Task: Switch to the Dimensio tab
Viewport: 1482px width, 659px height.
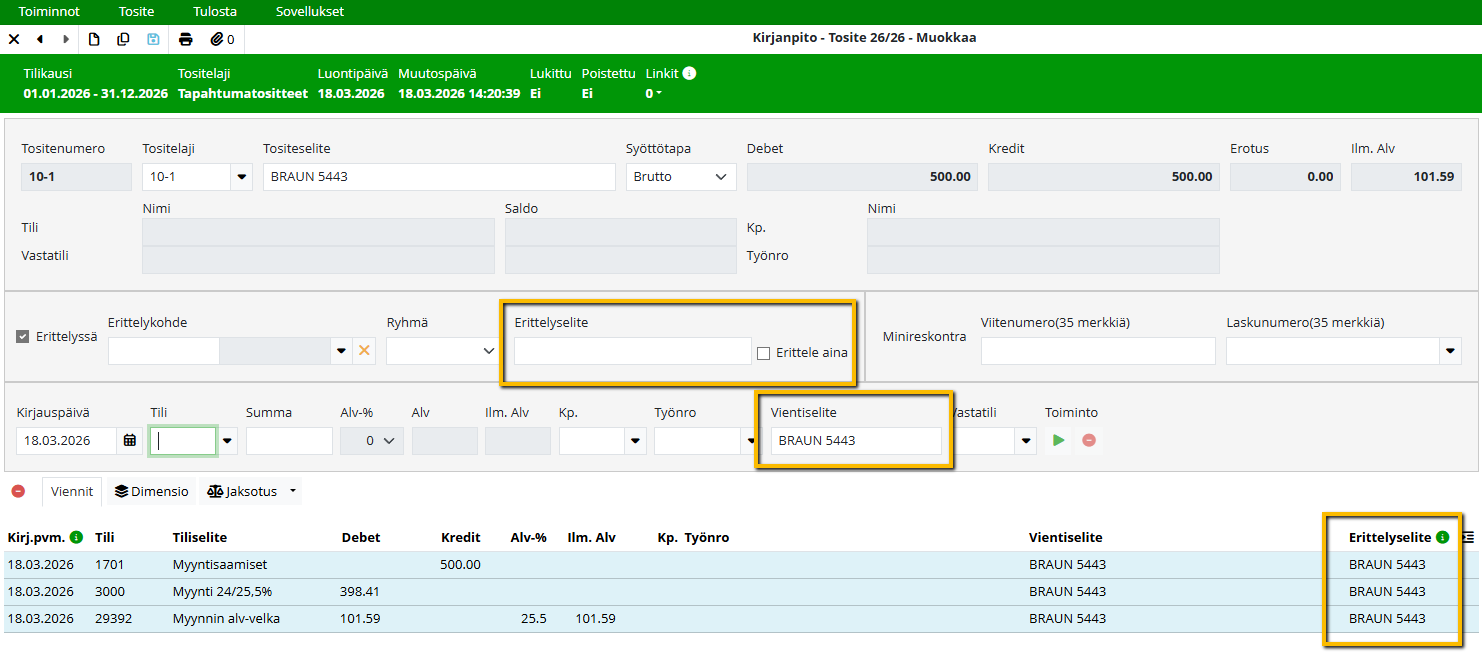Action: [151, 491]
